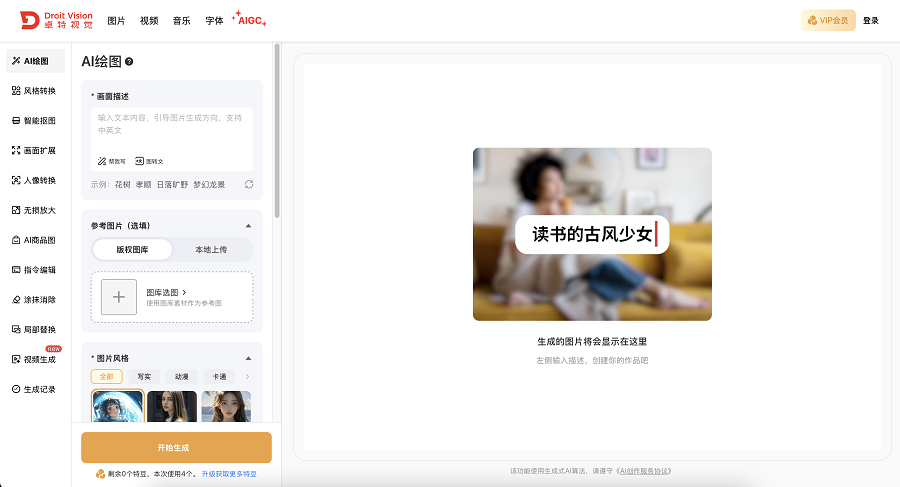Collapse the 图片风格 section
This screenshot has width=900, height=487.
coord(248,358)
